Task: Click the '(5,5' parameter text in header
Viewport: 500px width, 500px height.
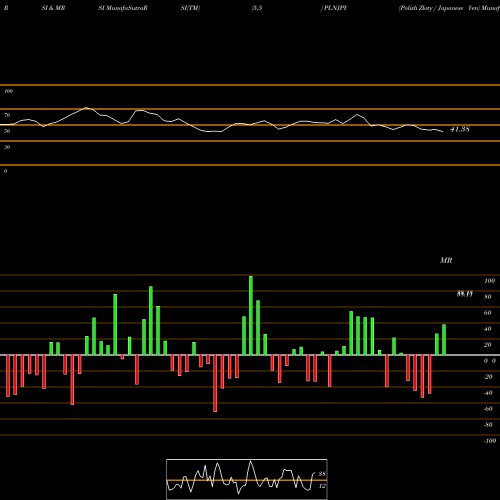Action: (x=257, y=8)
